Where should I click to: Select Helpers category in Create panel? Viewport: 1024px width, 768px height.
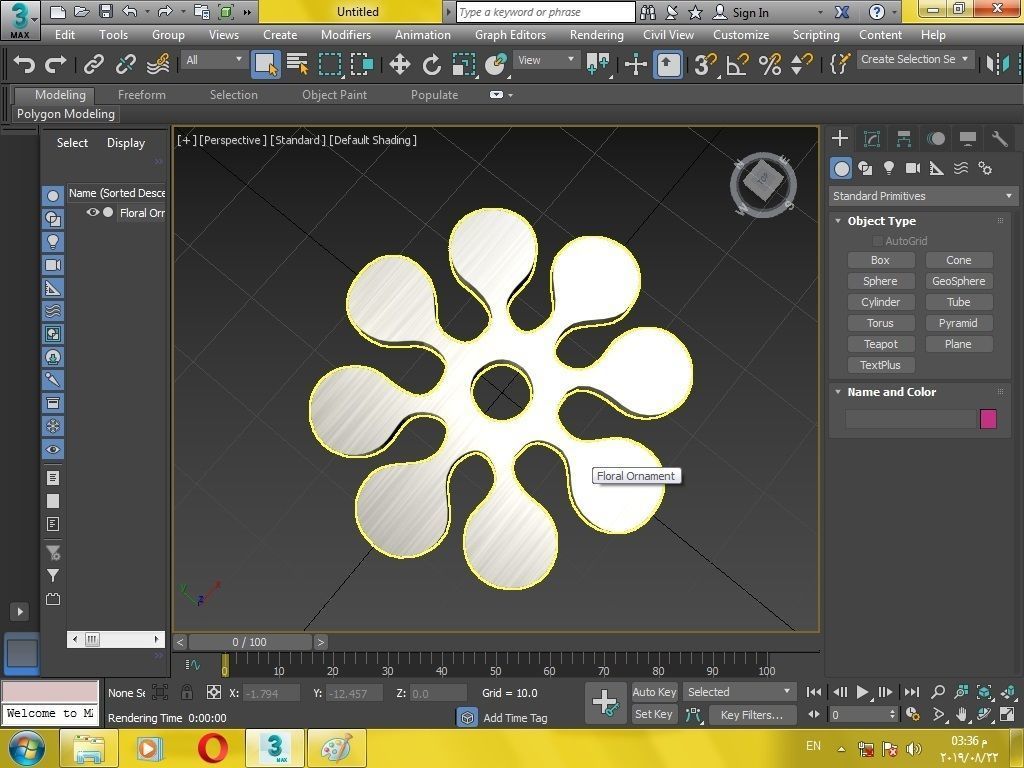[x=936, y=168]
